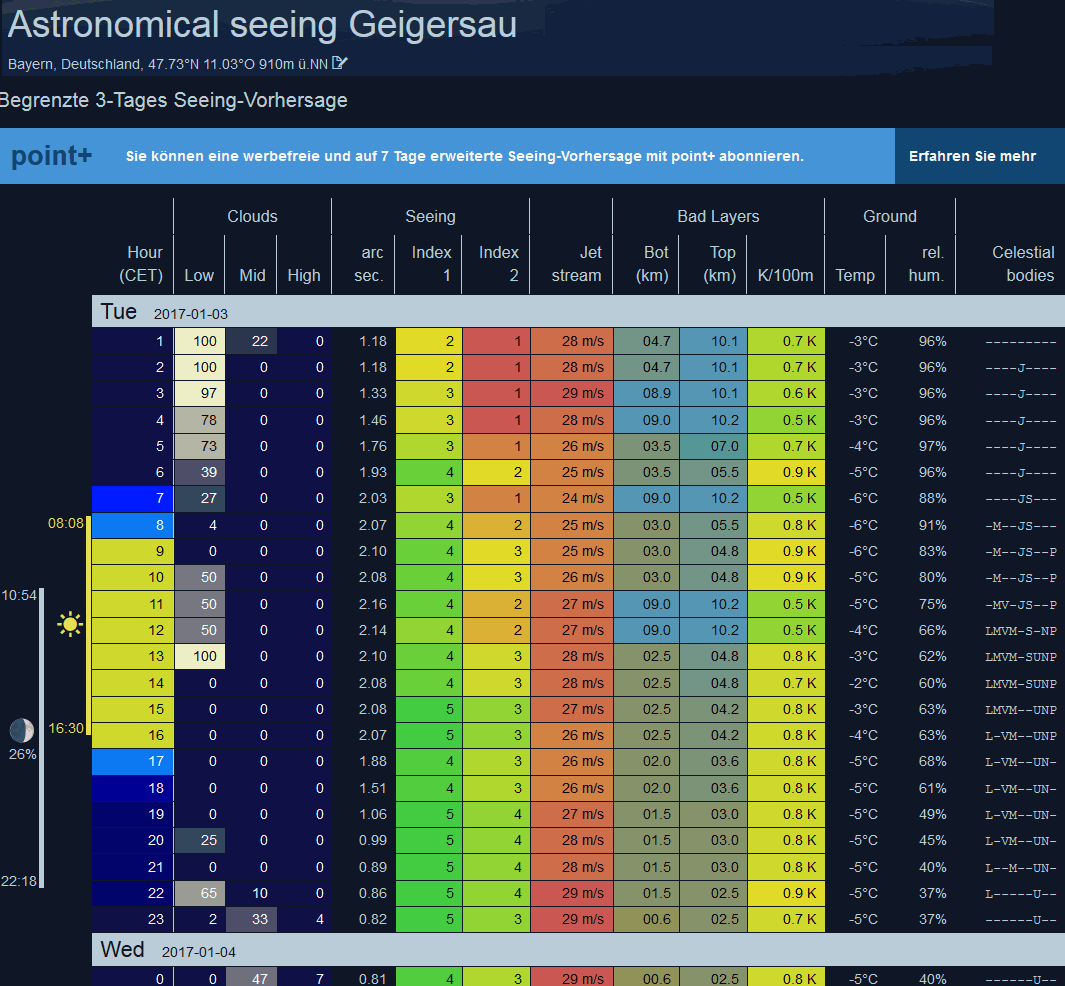Open the 'Erfahren Sie mehr' link
Screen dimensions: 1065x986
click(972, 156)
